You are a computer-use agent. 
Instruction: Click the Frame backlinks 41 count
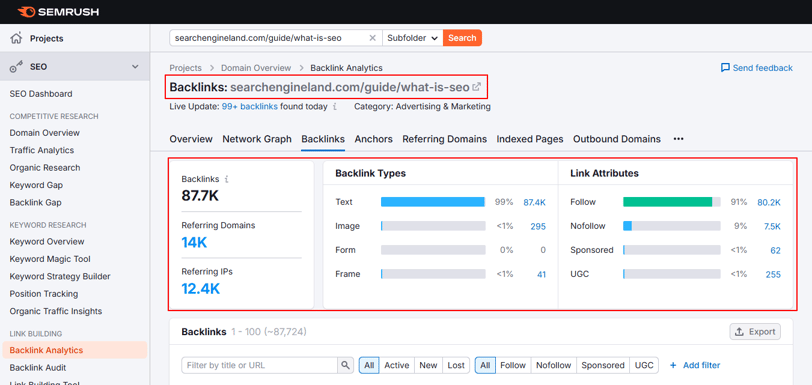pos(541,274)
